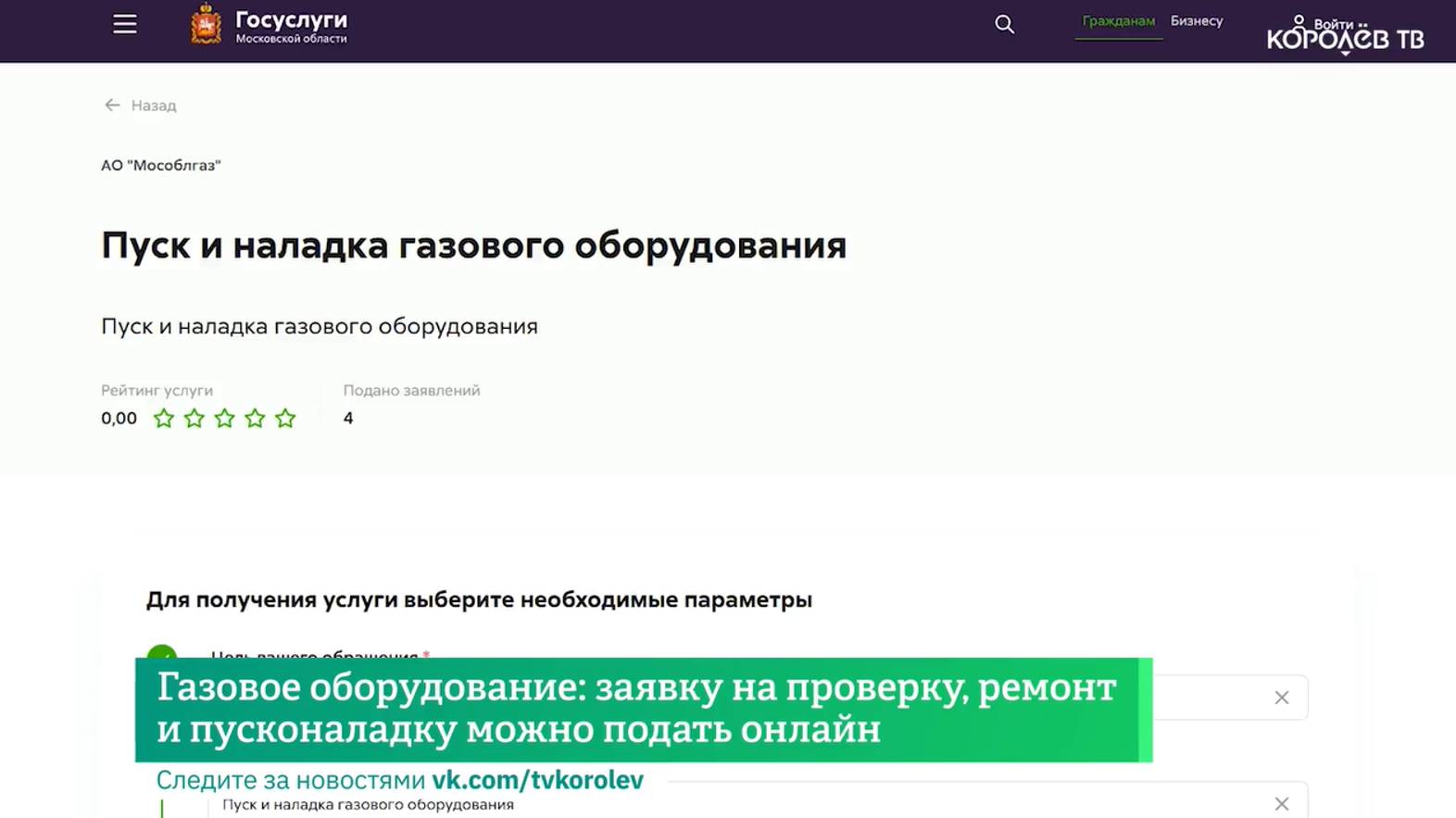Select the fourth rating star
The height and width of the screenshot is (818, 1456).
click(x=255, y=418)
